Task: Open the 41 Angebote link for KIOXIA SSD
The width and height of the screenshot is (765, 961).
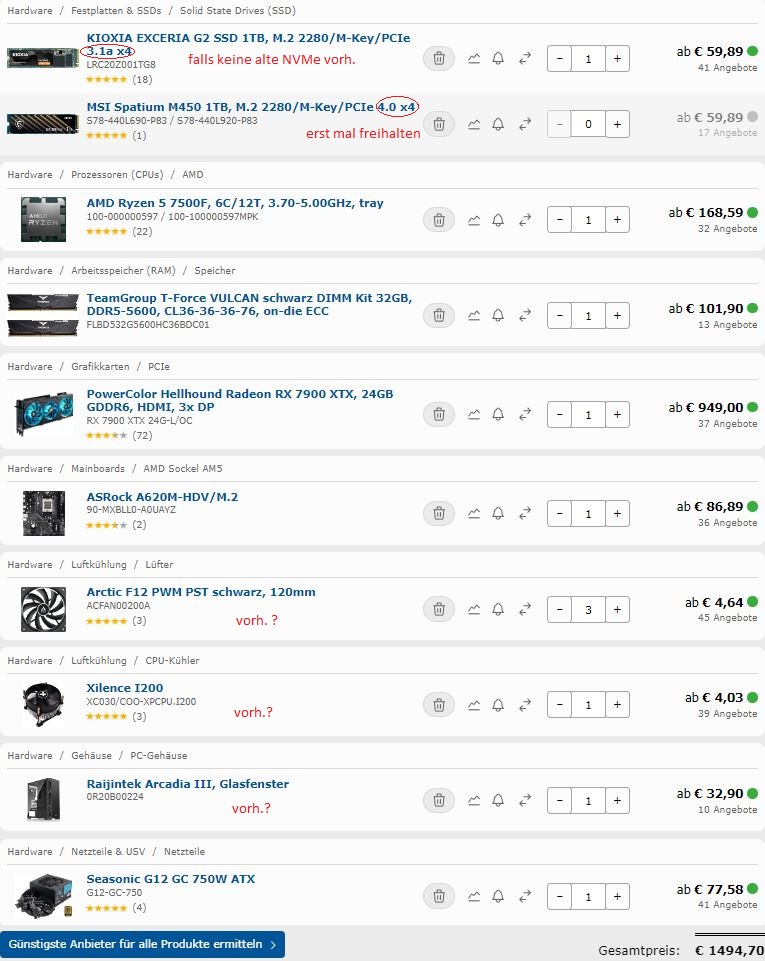Action: [727, 67]
